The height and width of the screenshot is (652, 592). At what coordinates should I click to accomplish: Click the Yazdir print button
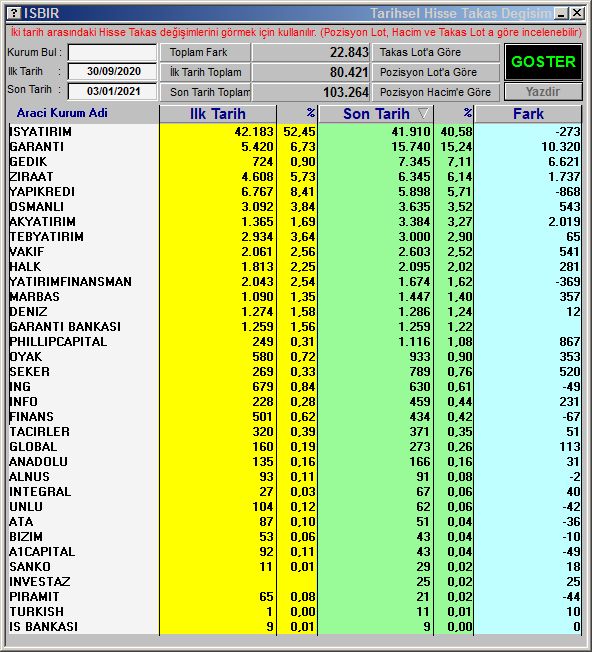[x=543, y=91]
